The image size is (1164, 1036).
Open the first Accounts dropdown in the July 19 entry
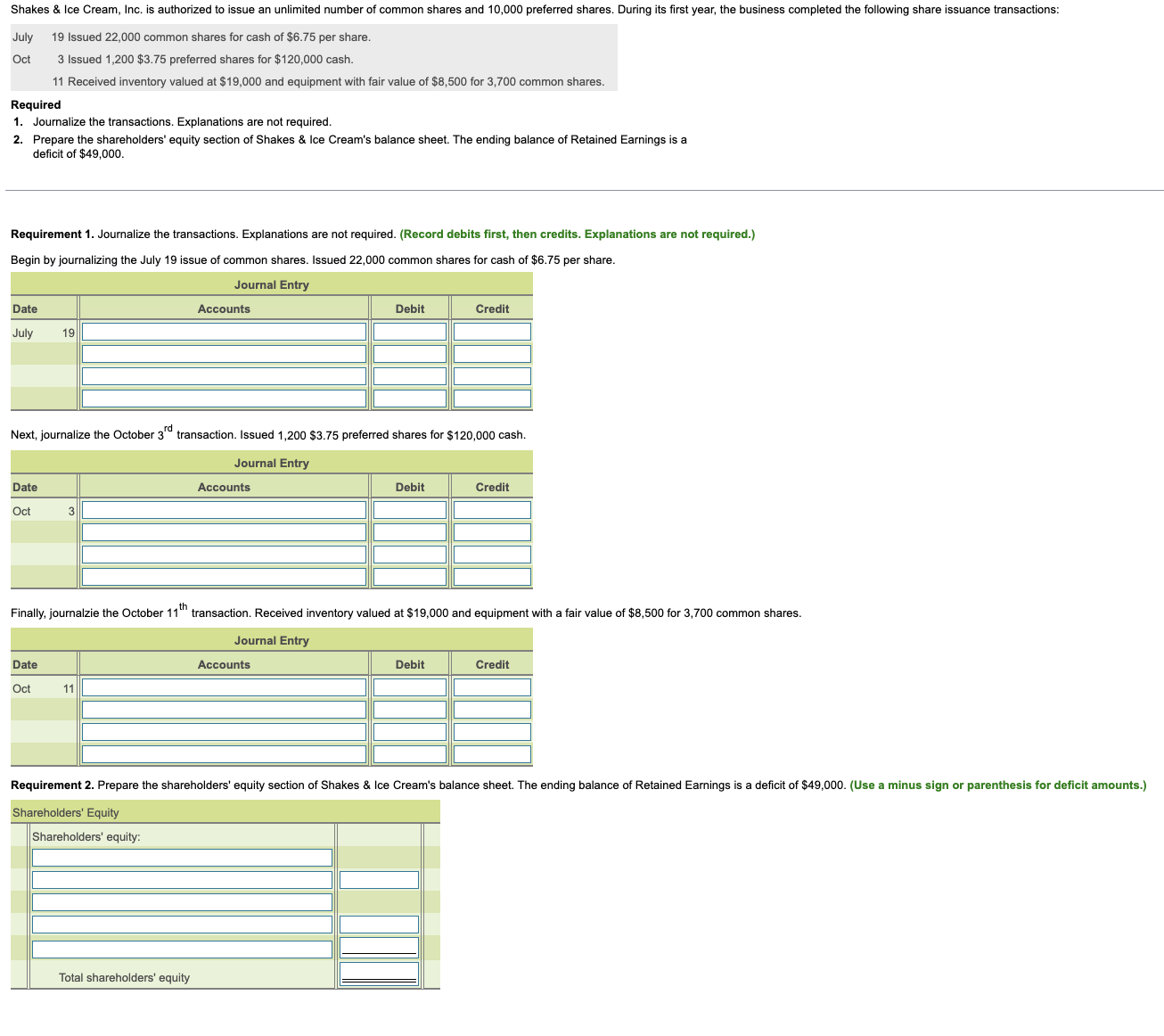pos(223,331)
